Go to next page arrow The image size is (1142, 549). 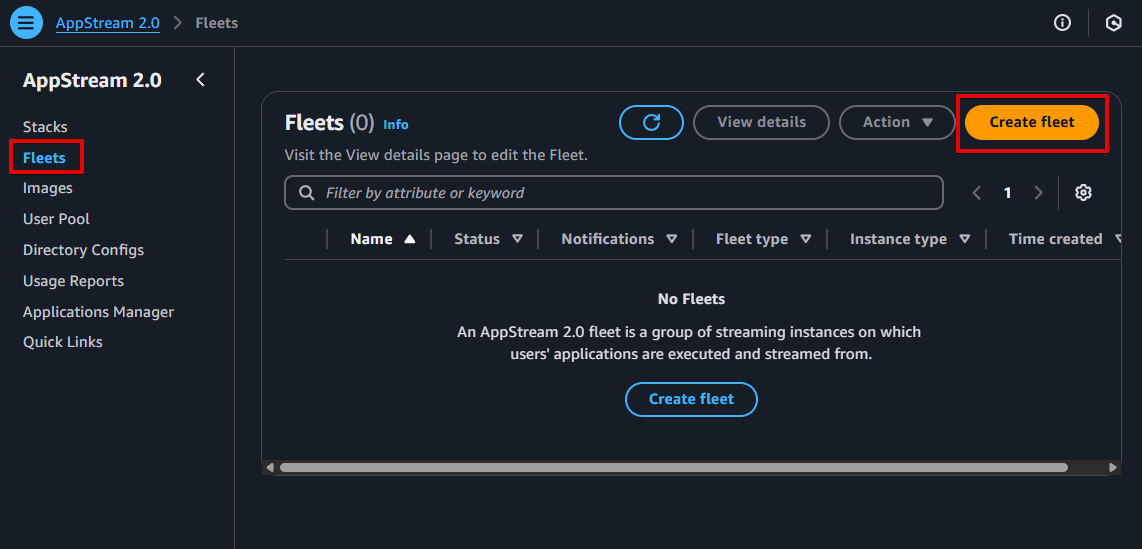pyautogui.click(x=1039, y=193)
